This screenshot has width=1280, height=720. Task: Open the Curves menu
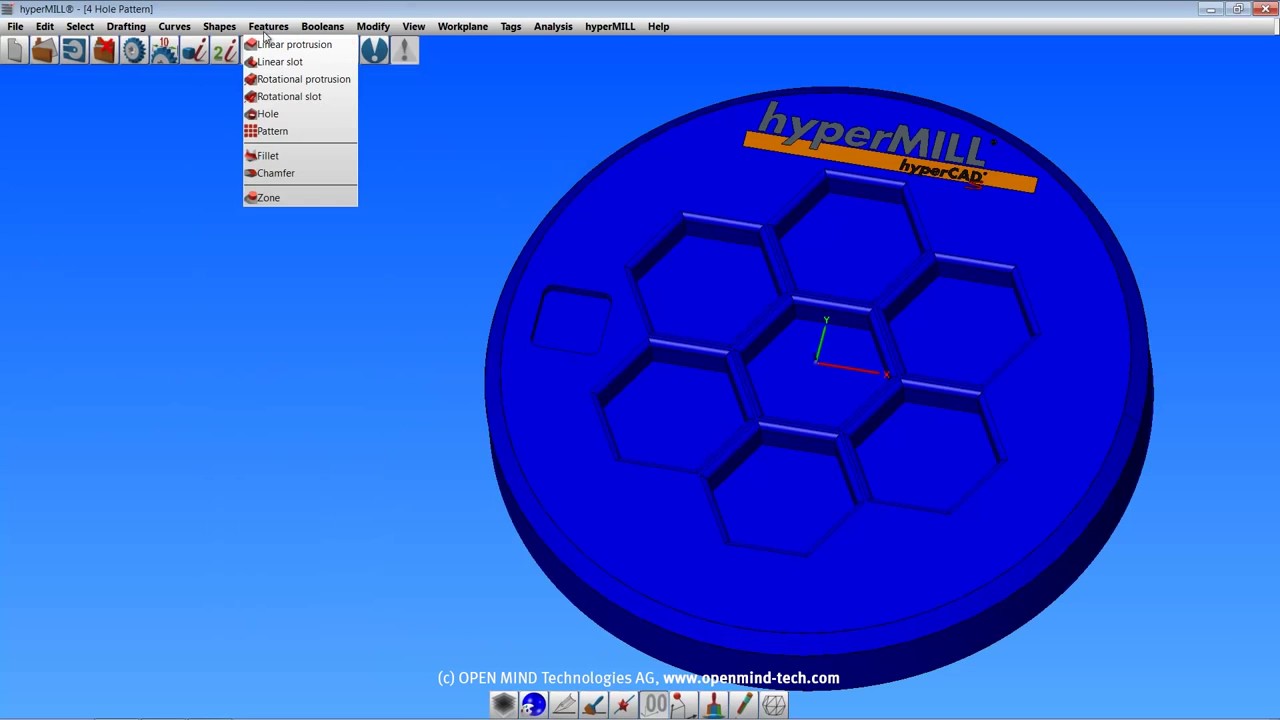(x=174, y=27)
